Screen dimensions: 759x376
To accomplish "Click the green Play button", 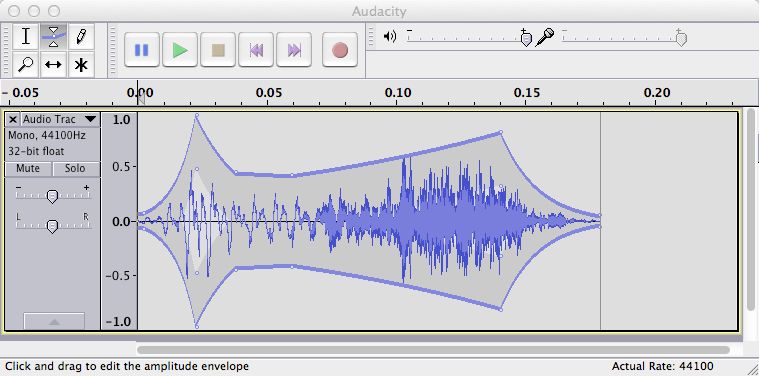I will click(180, 50).
